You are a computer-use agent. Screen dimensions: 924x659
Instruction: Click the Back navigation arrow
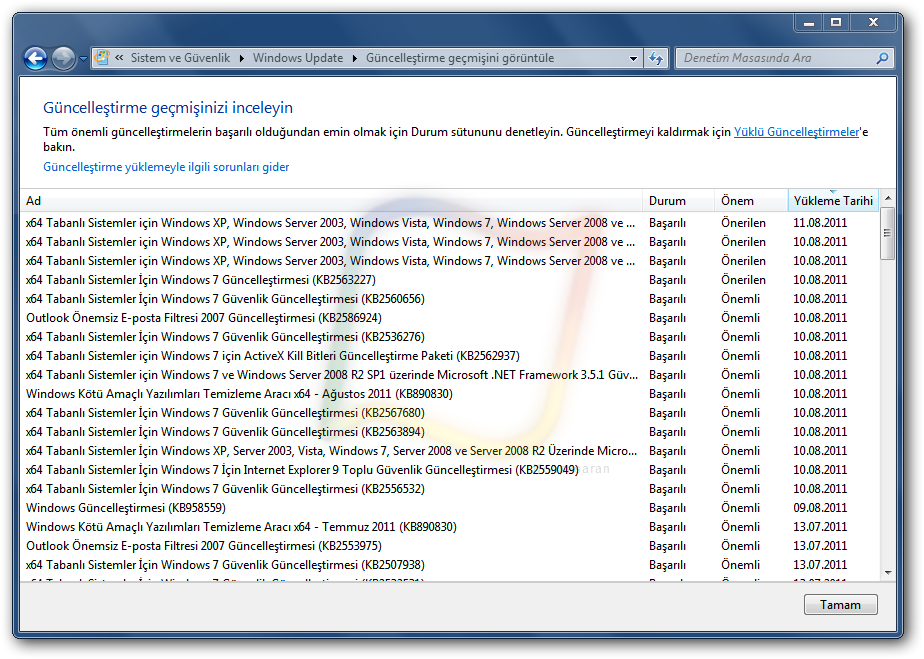35,58
